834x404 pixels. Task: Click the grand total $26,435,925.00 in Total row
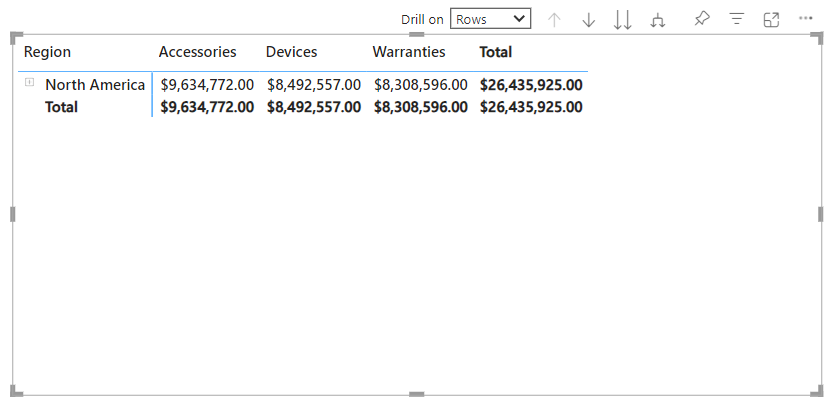point(531,107)
